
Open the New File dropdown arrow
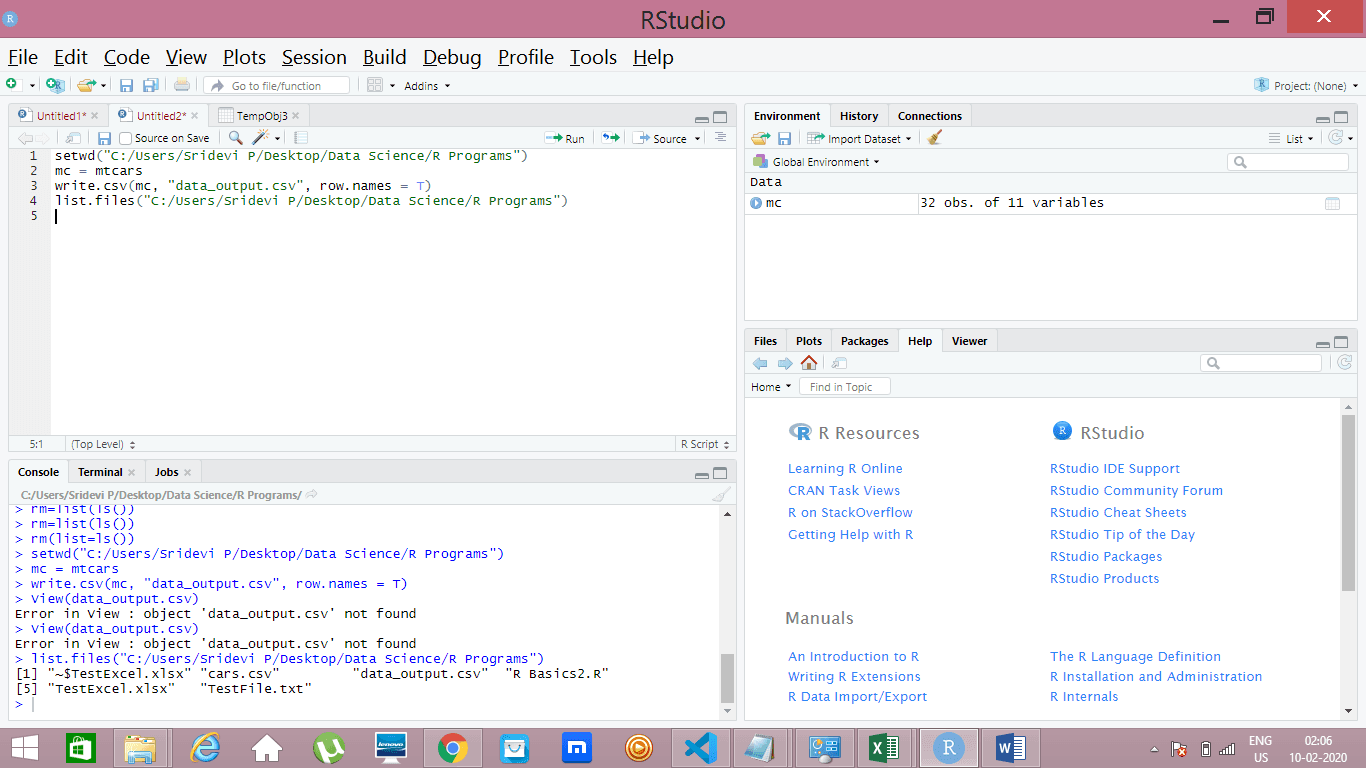[x=33, y=86]
